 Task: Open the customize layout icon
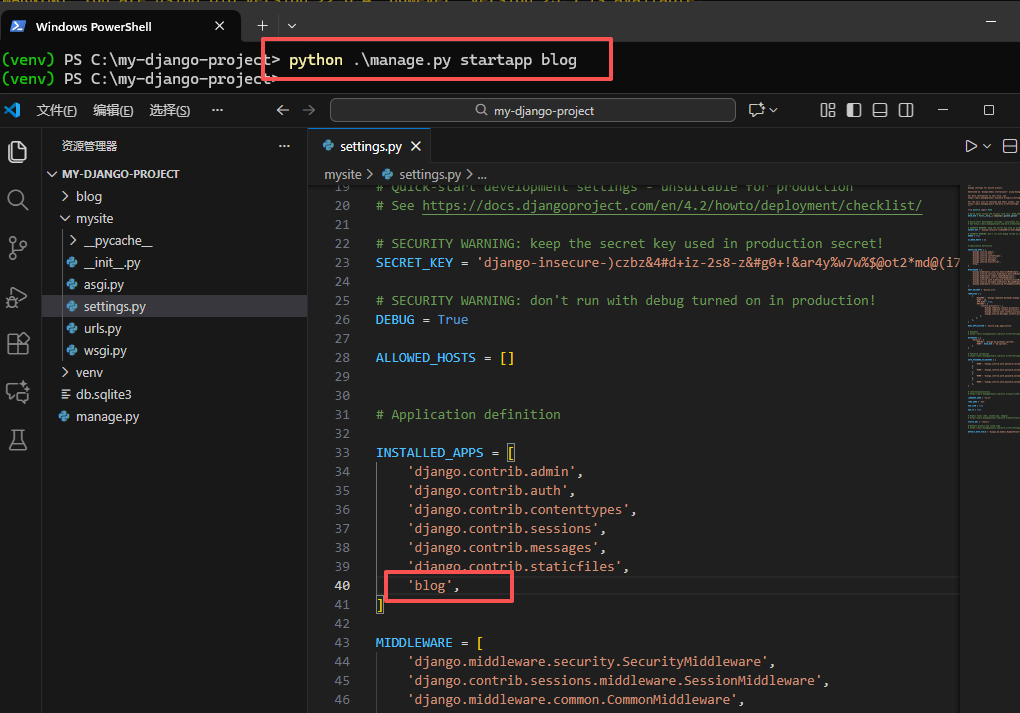(827, 110)
